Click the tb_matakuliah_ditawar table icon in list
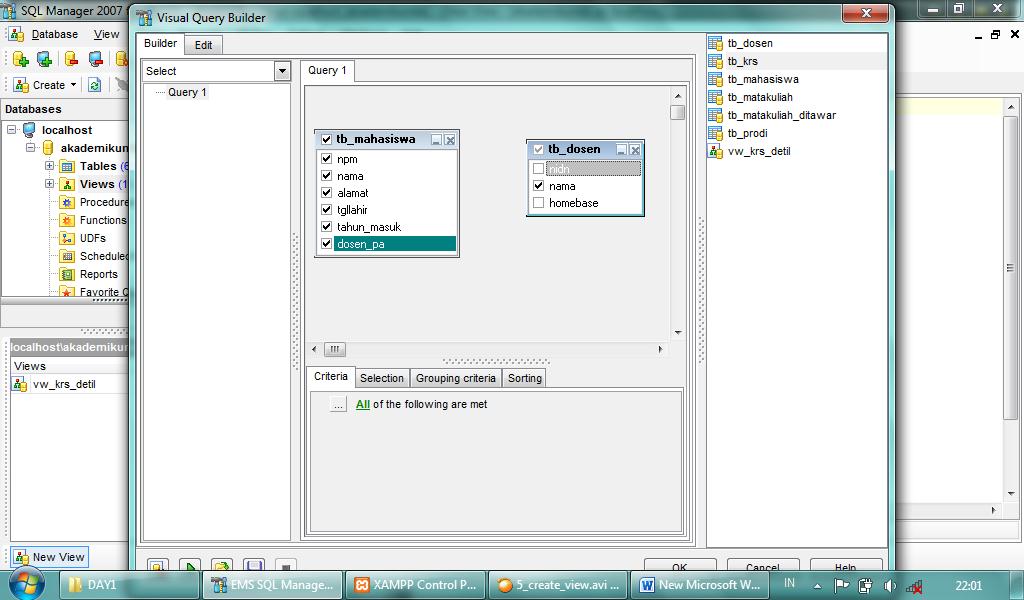 pos(715,115)
